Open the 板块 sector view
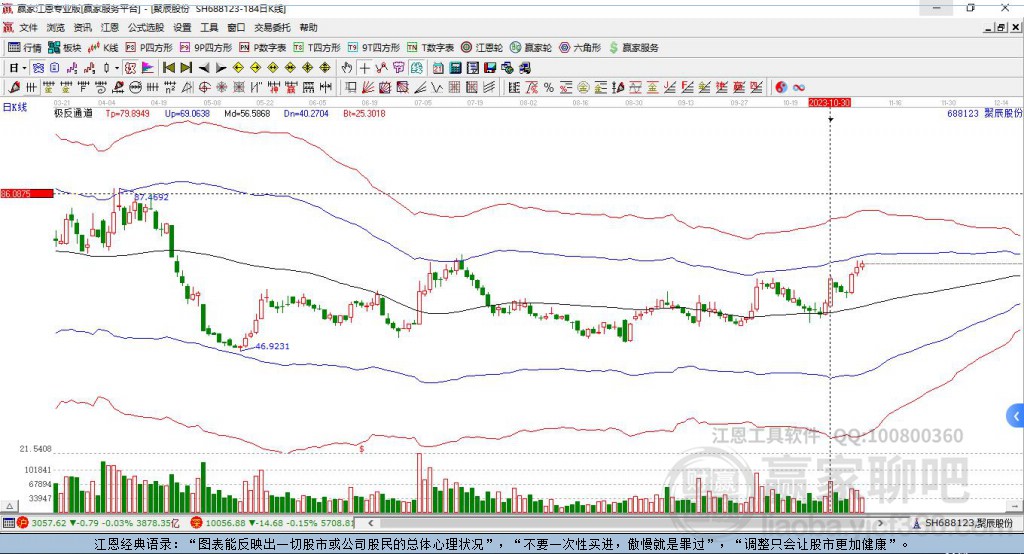Image resolution: width=1024 pixels, height=554 pixels. click(x=64, y=48)
